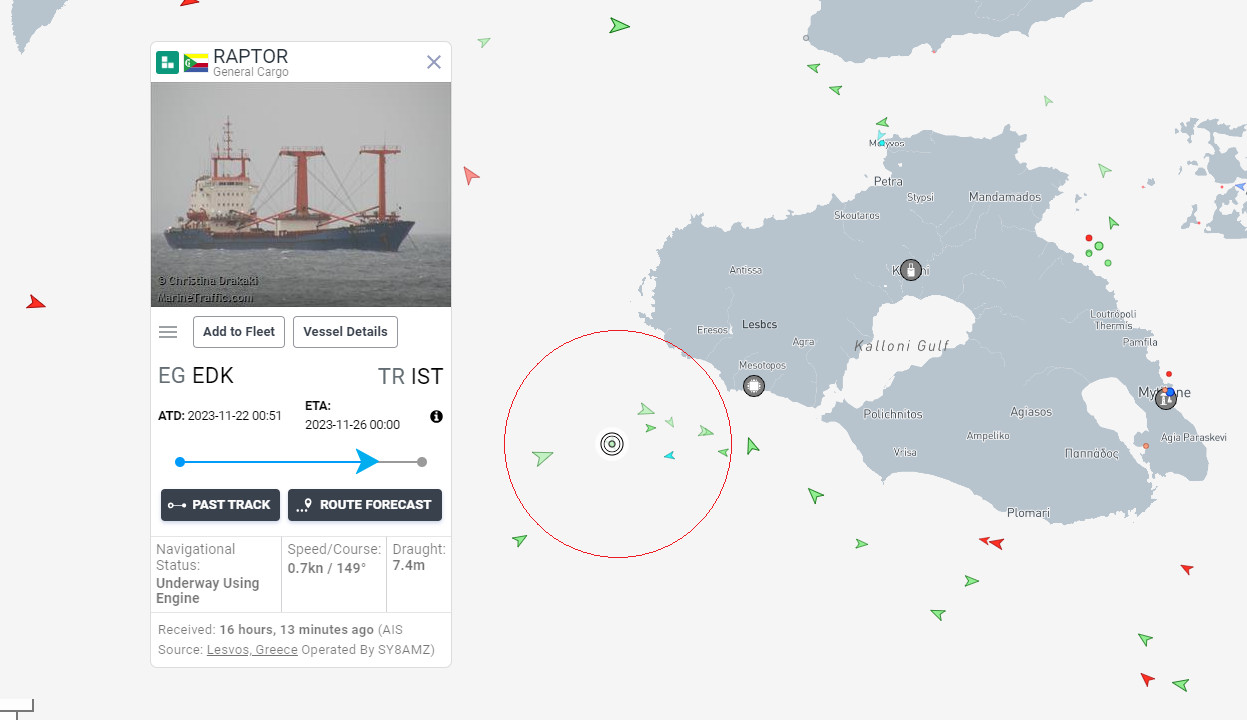The width and height of the screenshot is (1247, 720).
Task: Open Vessel Details
Action: pos(345,332)
